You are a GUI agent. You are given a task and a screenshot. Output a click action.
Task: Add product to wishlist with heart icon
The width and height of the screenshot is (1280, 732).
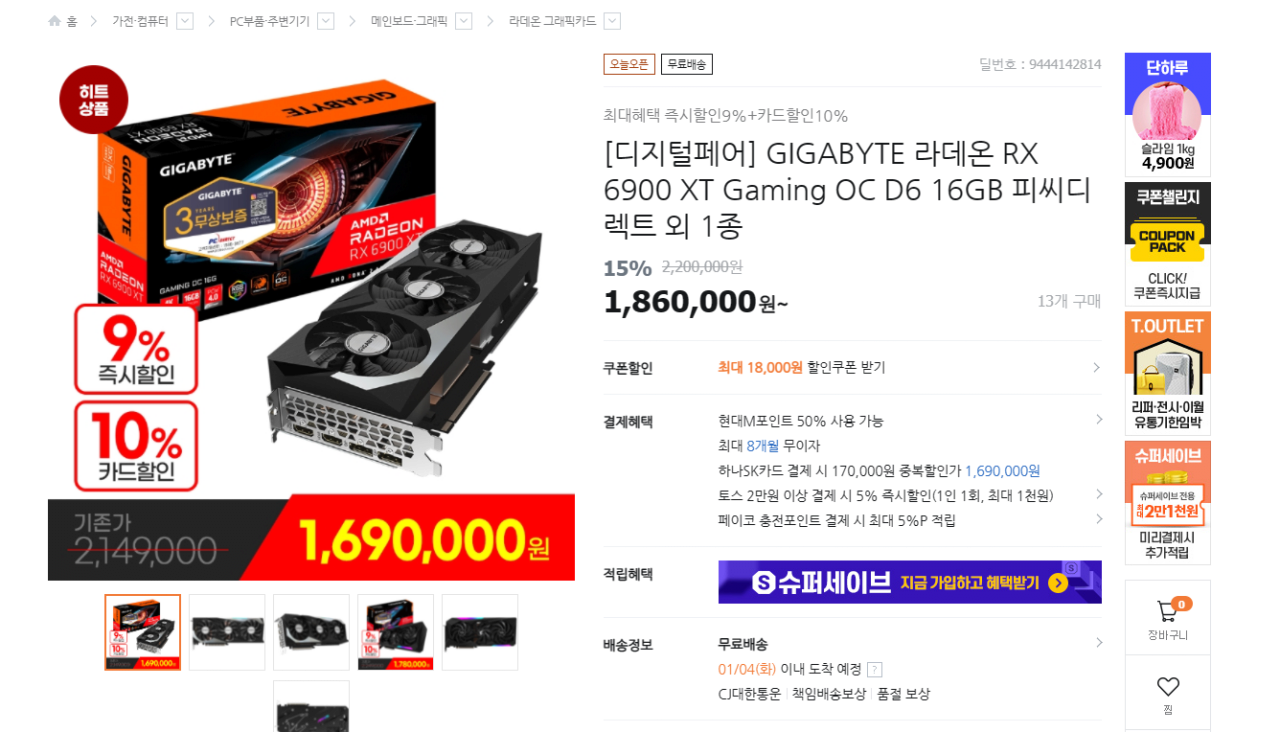coord(1168,687)
